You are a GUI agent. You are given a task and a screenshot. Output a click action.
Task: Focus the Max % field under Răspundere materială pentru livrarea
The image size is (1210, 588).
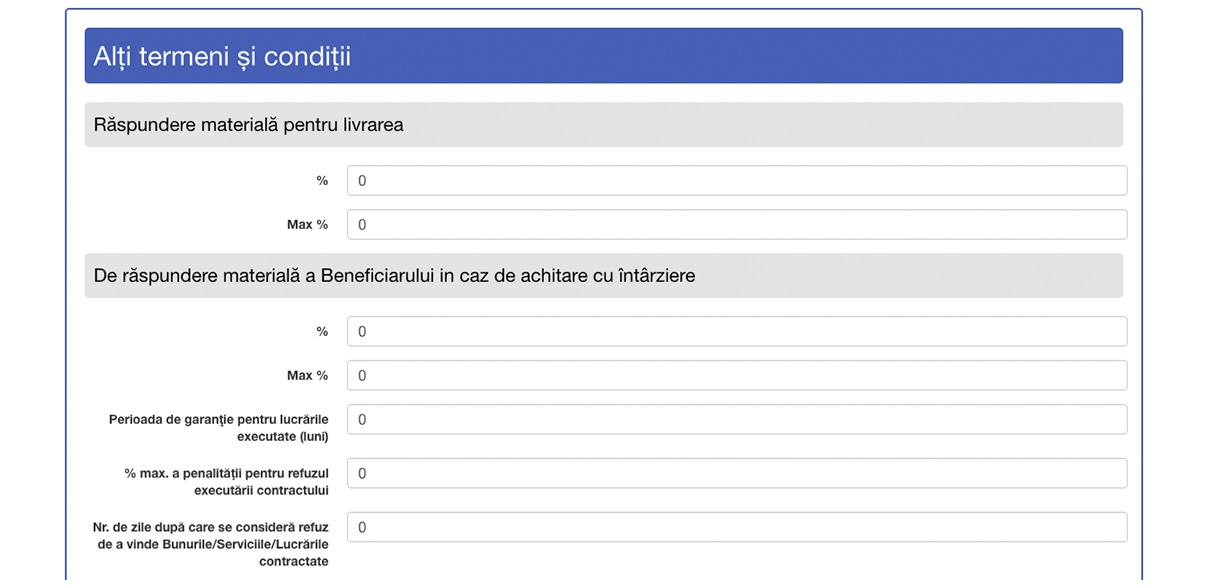pos(737,225)
